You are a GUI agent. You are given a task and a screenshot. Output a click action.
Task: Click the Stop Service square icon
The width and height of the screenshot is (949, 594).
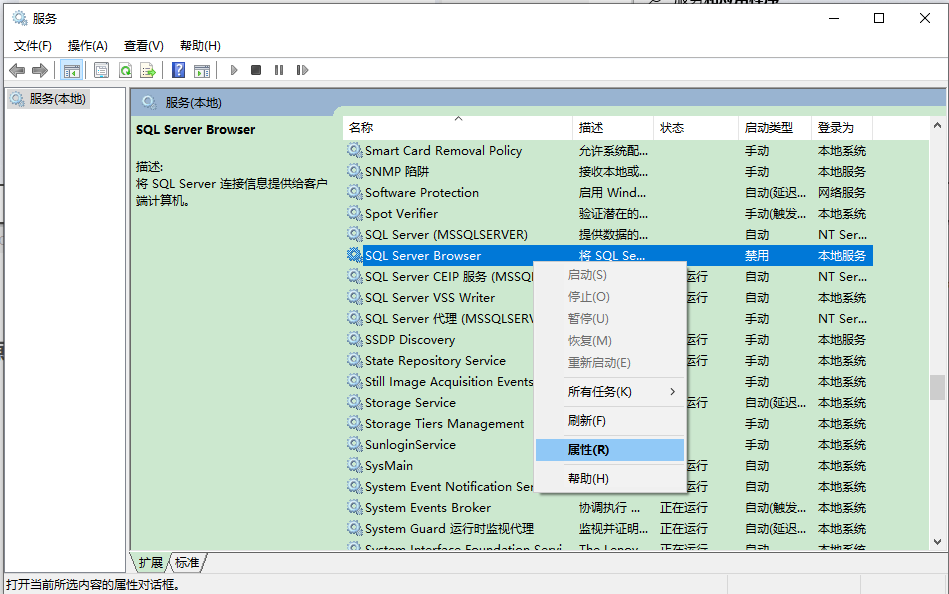pyautogui.click(x=256, y=70)
